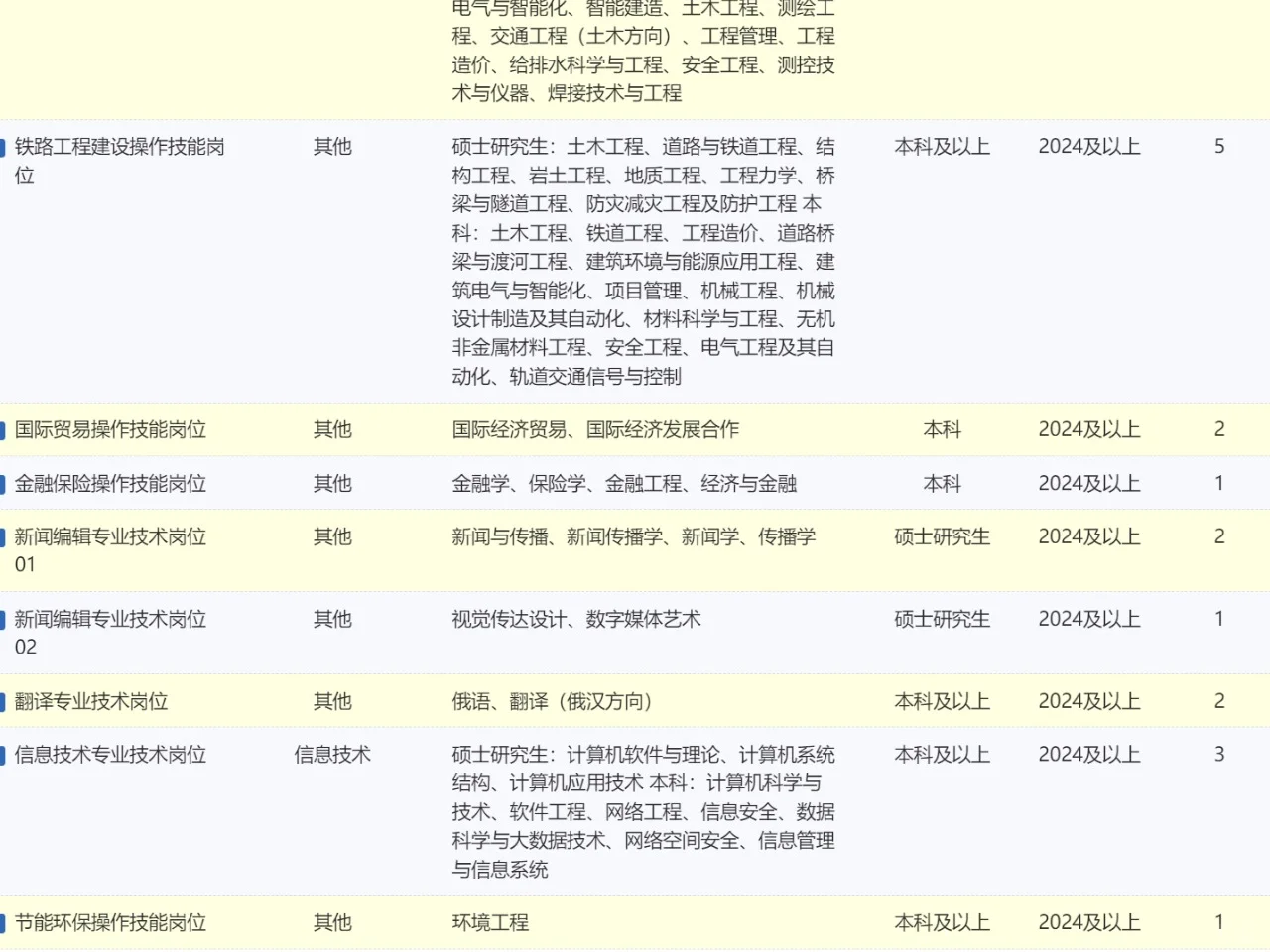This screenshot has height=952, width=1270.
Task: Click the 金融学、保险学 major requirements text
Action: [624, 483]
